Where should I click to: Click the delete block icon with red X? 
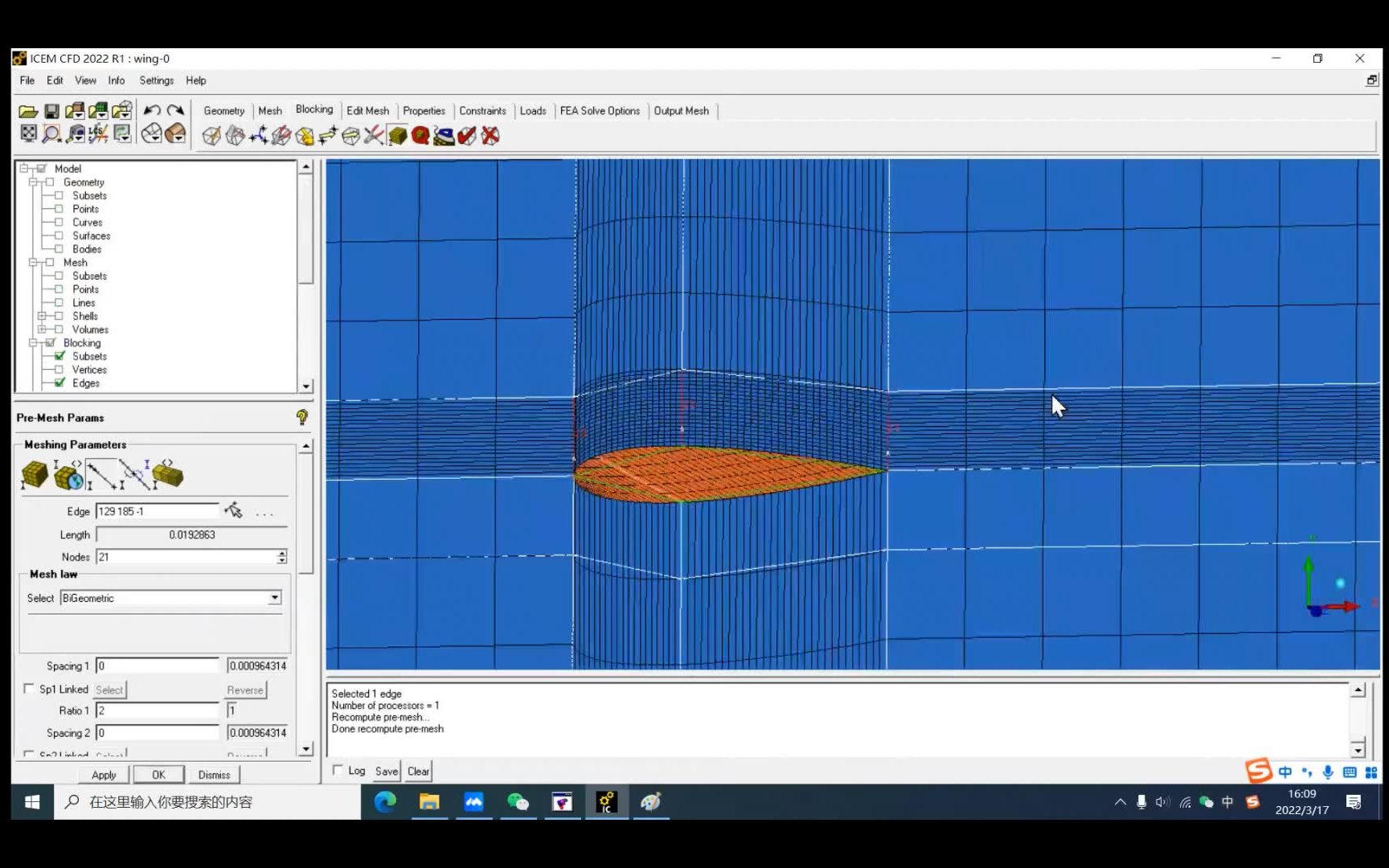490,137
